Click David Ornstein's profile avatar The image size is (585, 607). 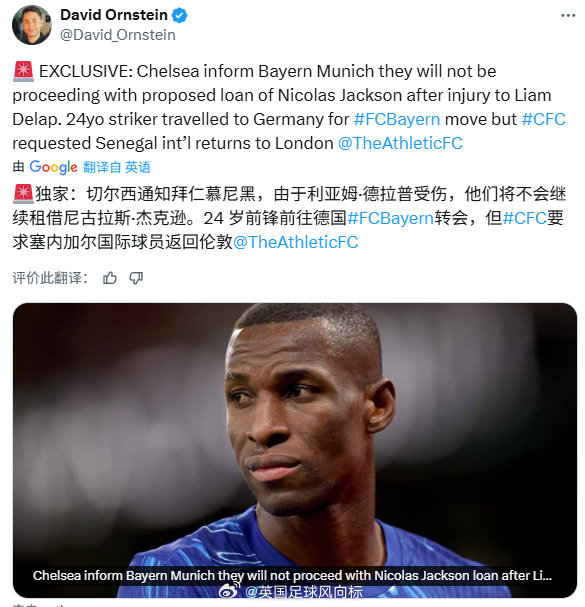[x=32, y=25]
